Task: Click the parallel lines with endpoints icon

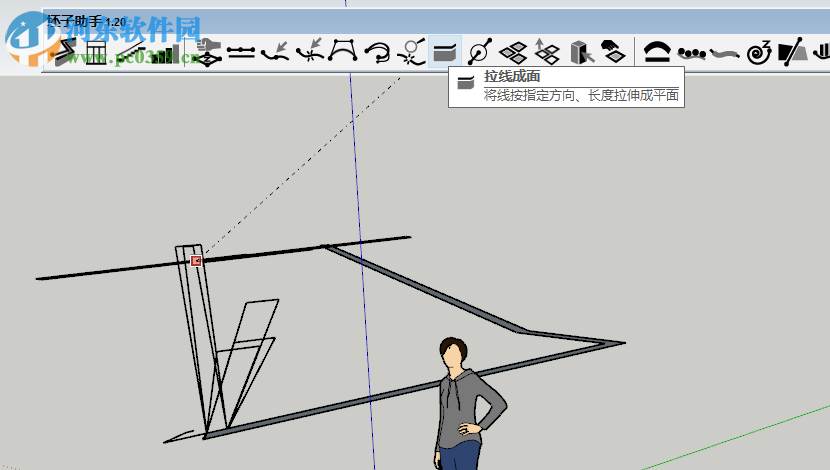Action: click(x=241, y=52)
